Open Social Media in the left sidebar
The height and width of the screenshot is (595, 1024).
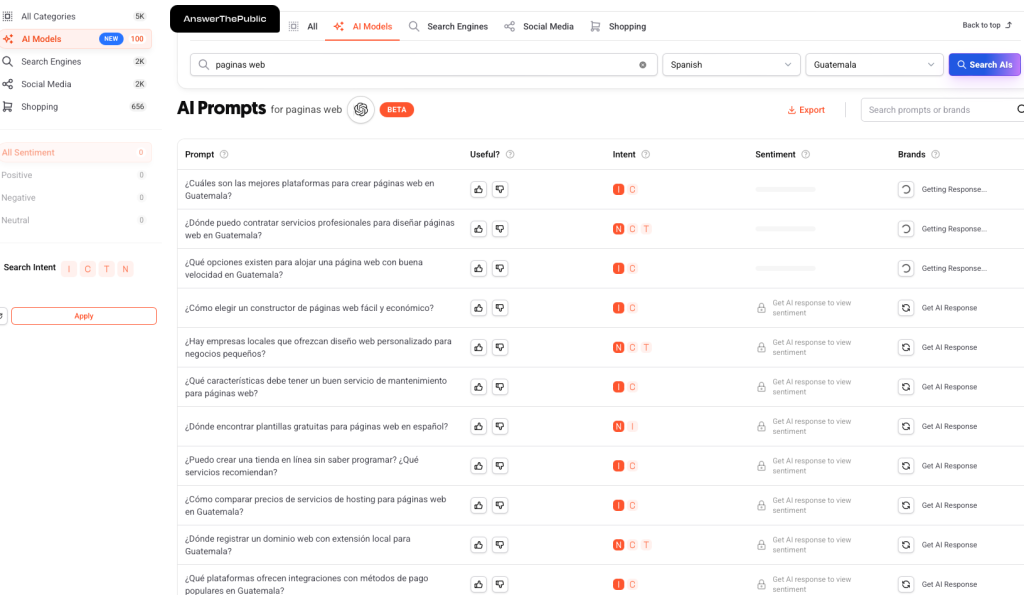(46, 84)
